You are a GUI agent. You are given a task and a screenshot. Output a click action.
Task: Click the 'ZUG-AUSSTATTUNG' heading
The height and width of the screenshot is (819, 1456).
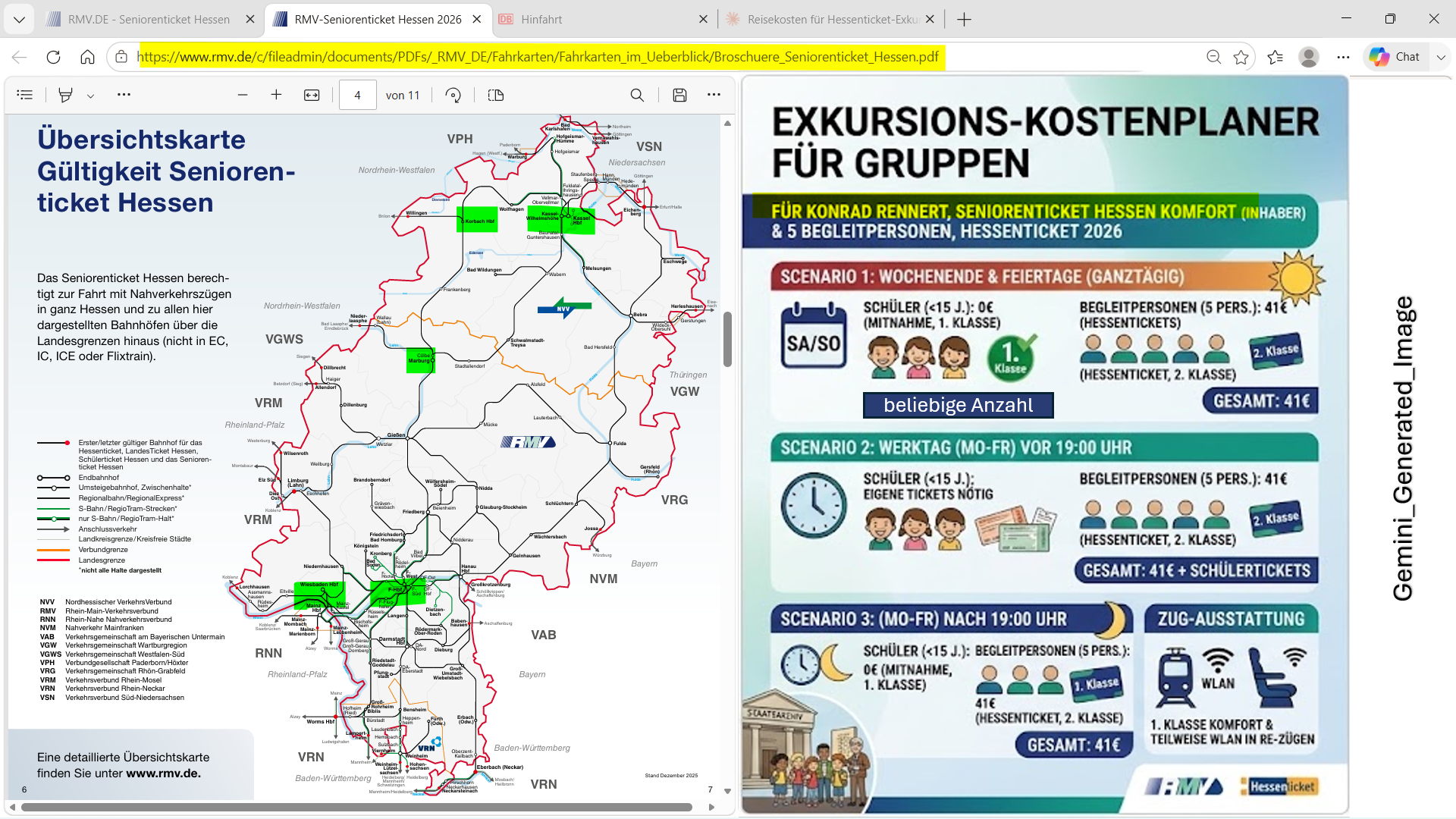1231,619
